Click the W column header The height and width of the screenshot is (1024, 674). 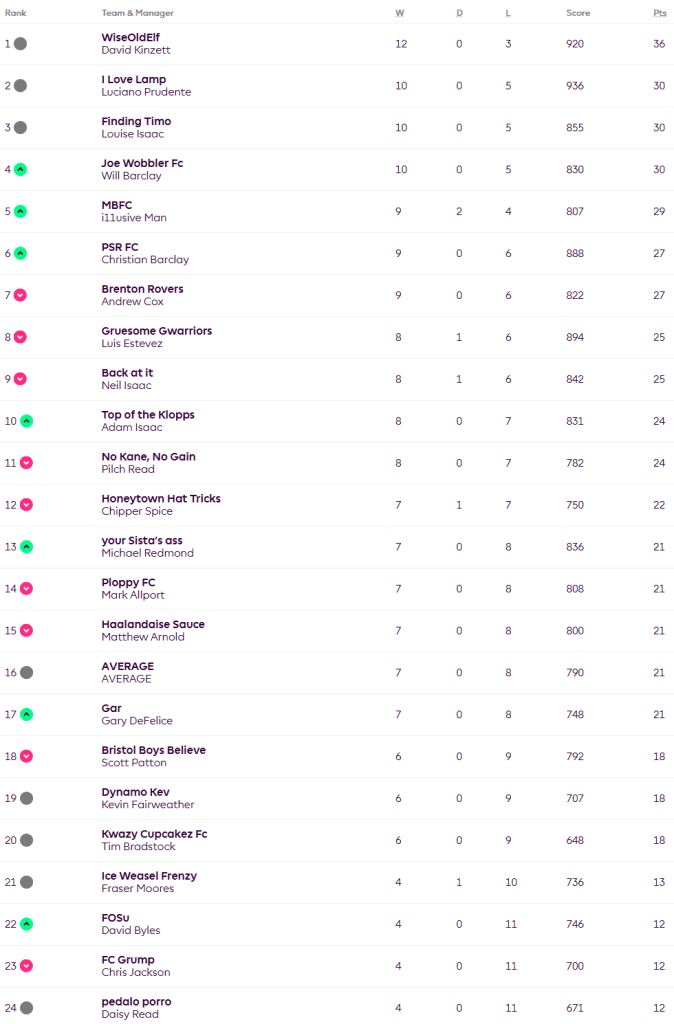pyautogui.click(x=400, y=13)
